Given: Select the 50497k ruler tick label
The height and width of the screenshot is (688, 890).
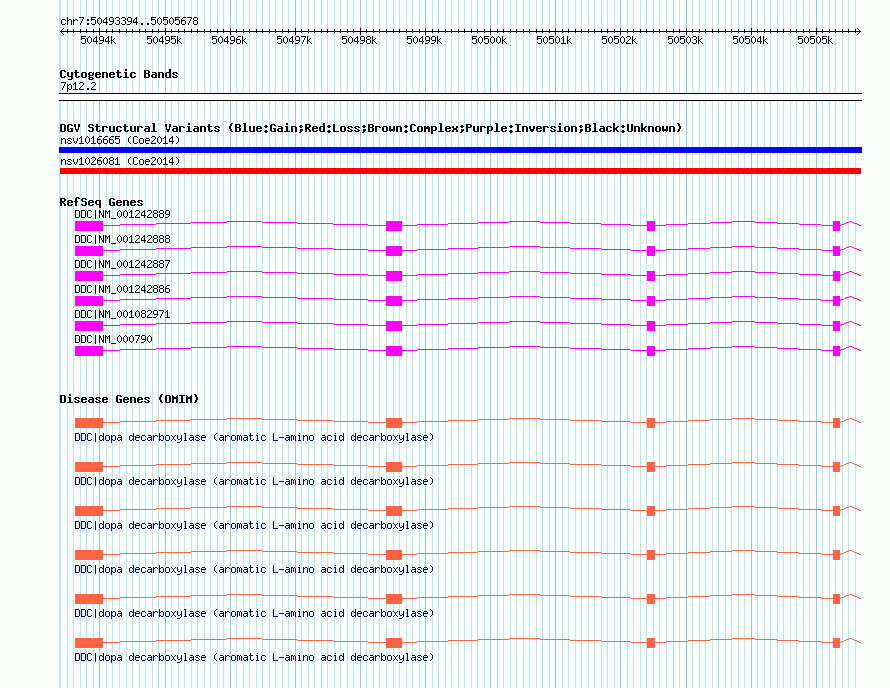Looking at the screenshot, I should (294, 40).
